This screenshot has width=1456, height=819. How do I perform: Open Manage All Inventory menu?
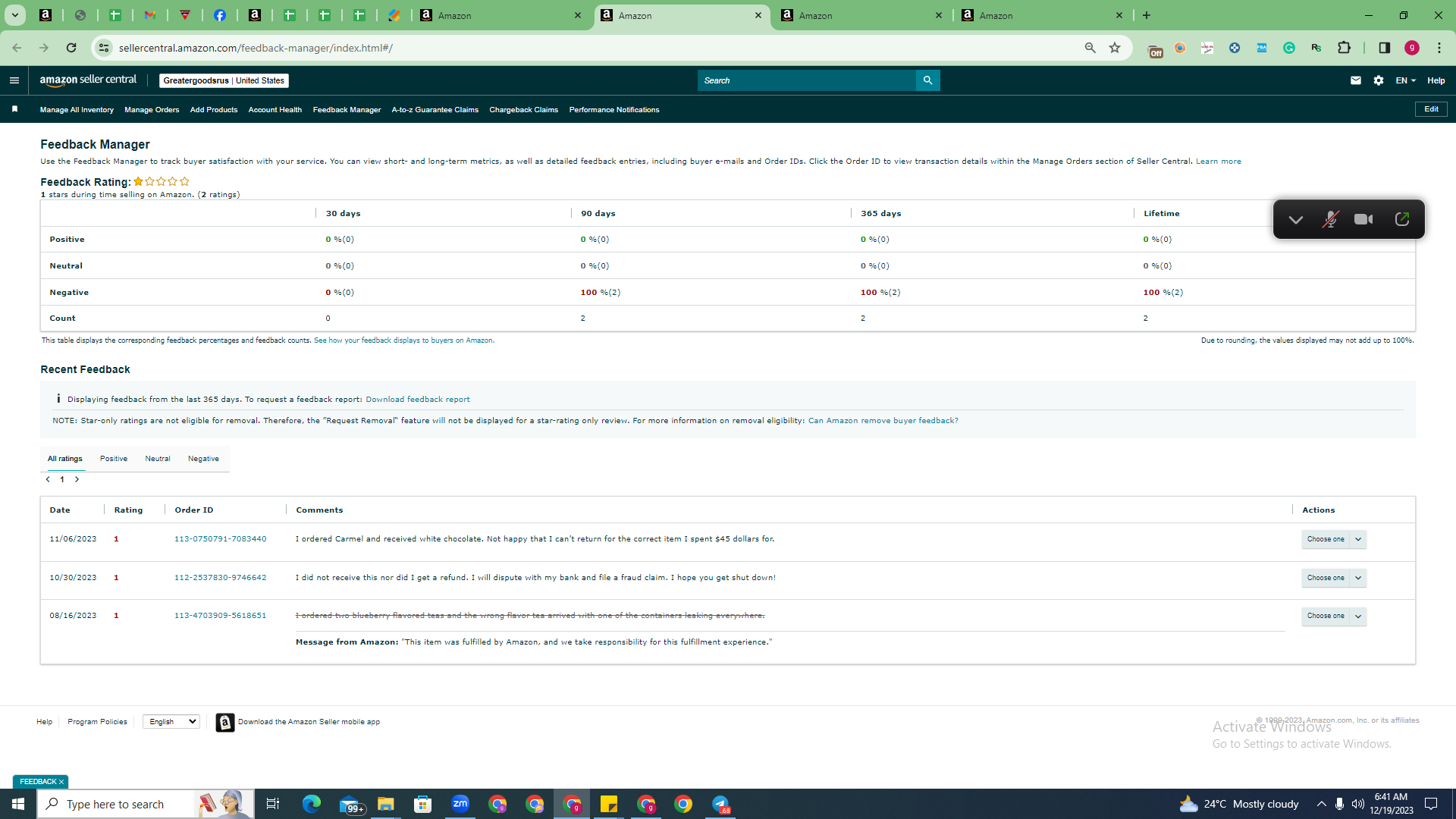pos(77,110)
